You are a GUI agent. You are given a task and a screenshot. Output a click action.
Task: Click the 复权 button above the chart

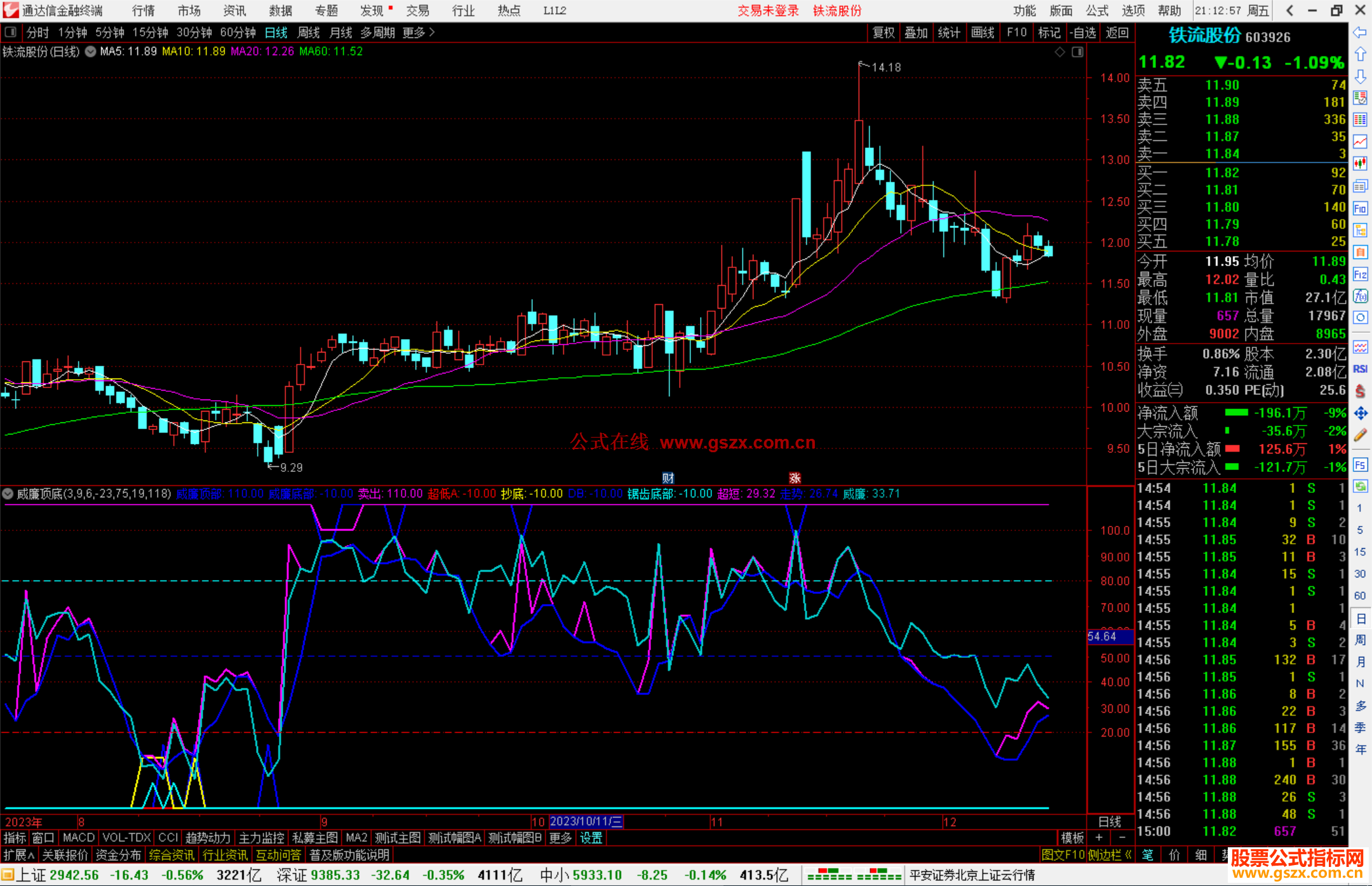pyautogui.click(x=883, y=32)
